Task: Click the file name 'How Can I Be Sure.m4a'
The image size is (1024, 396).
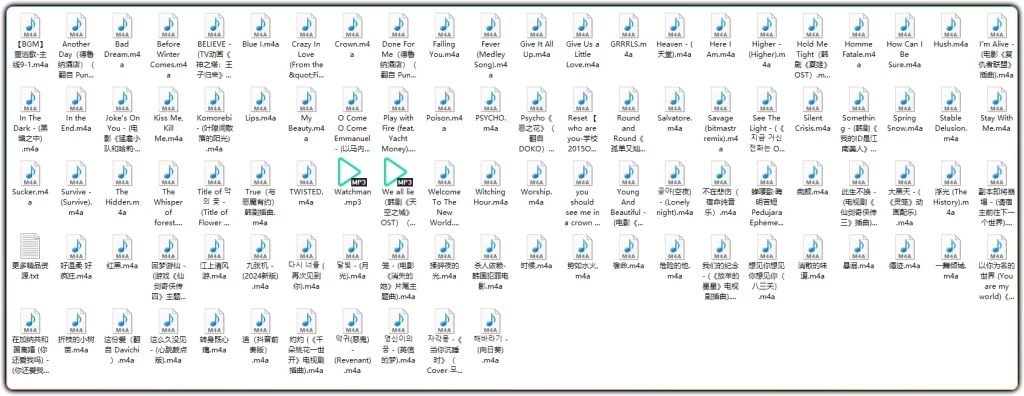Action: [905, 54]
